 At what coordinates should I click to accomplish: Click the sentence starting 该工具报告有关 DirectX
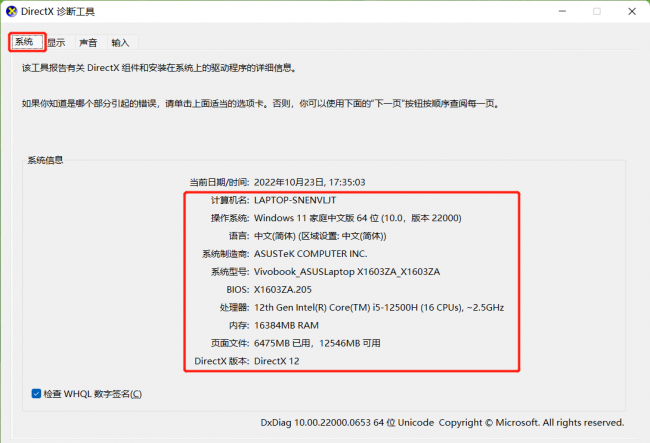pyautogui.click(x=160, y=68)
